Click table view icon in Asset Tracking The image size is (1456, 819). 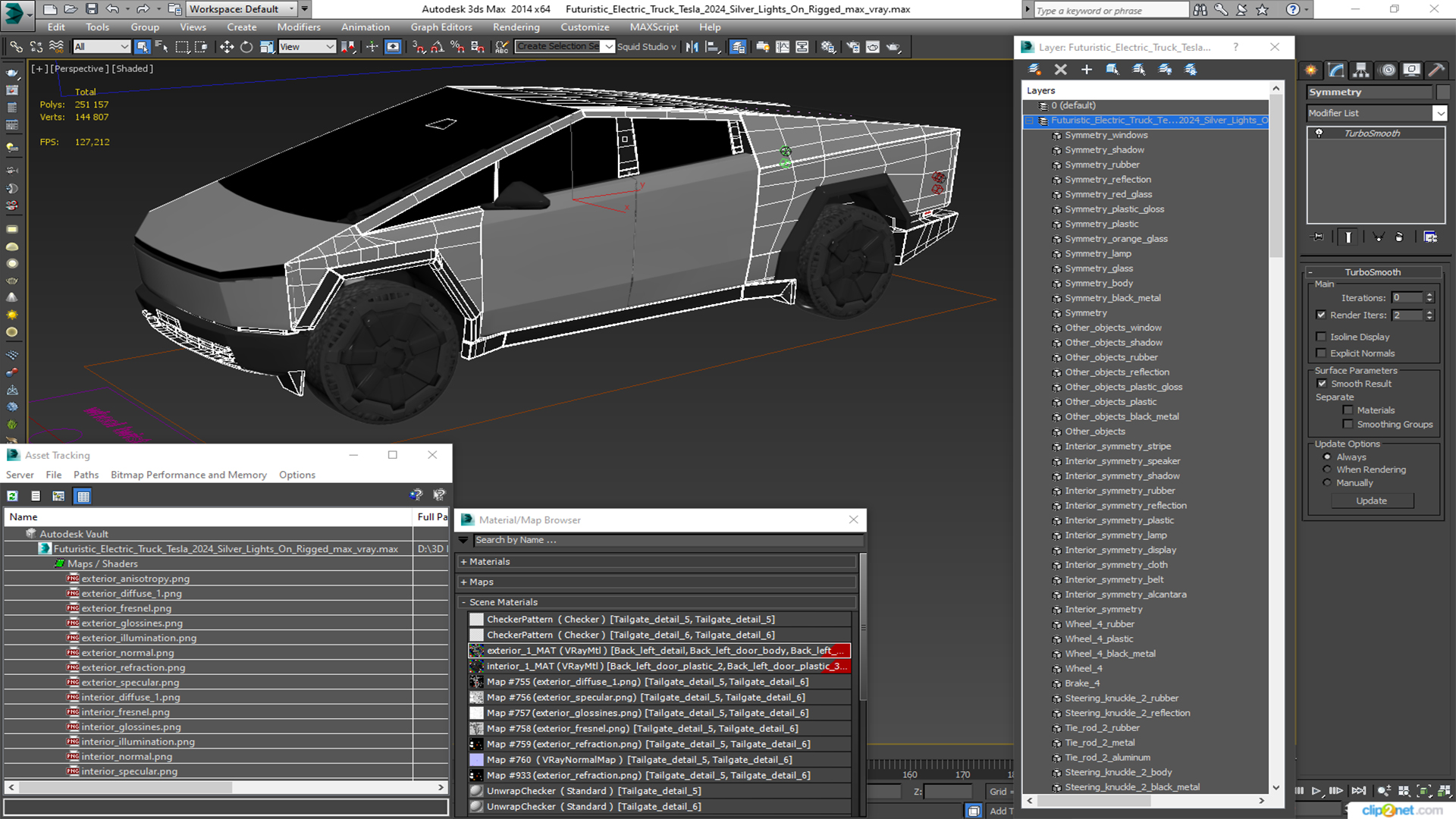[83, 496]
